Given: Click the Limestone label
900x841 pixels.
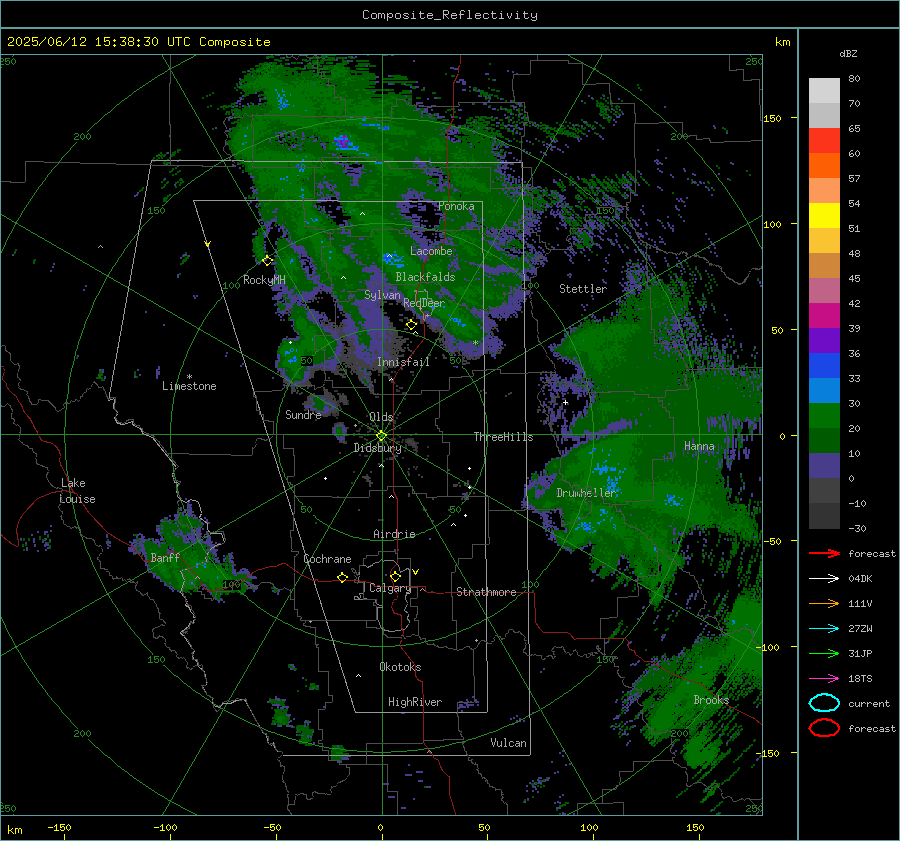Looking at the screenshot, I should click(x=189, y=386).
